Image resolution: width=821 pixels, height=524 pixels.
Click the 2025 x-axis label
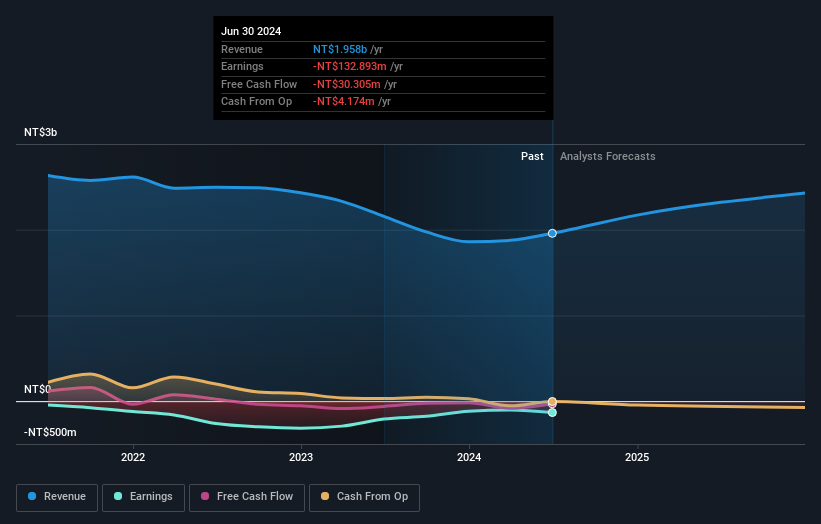637,458
